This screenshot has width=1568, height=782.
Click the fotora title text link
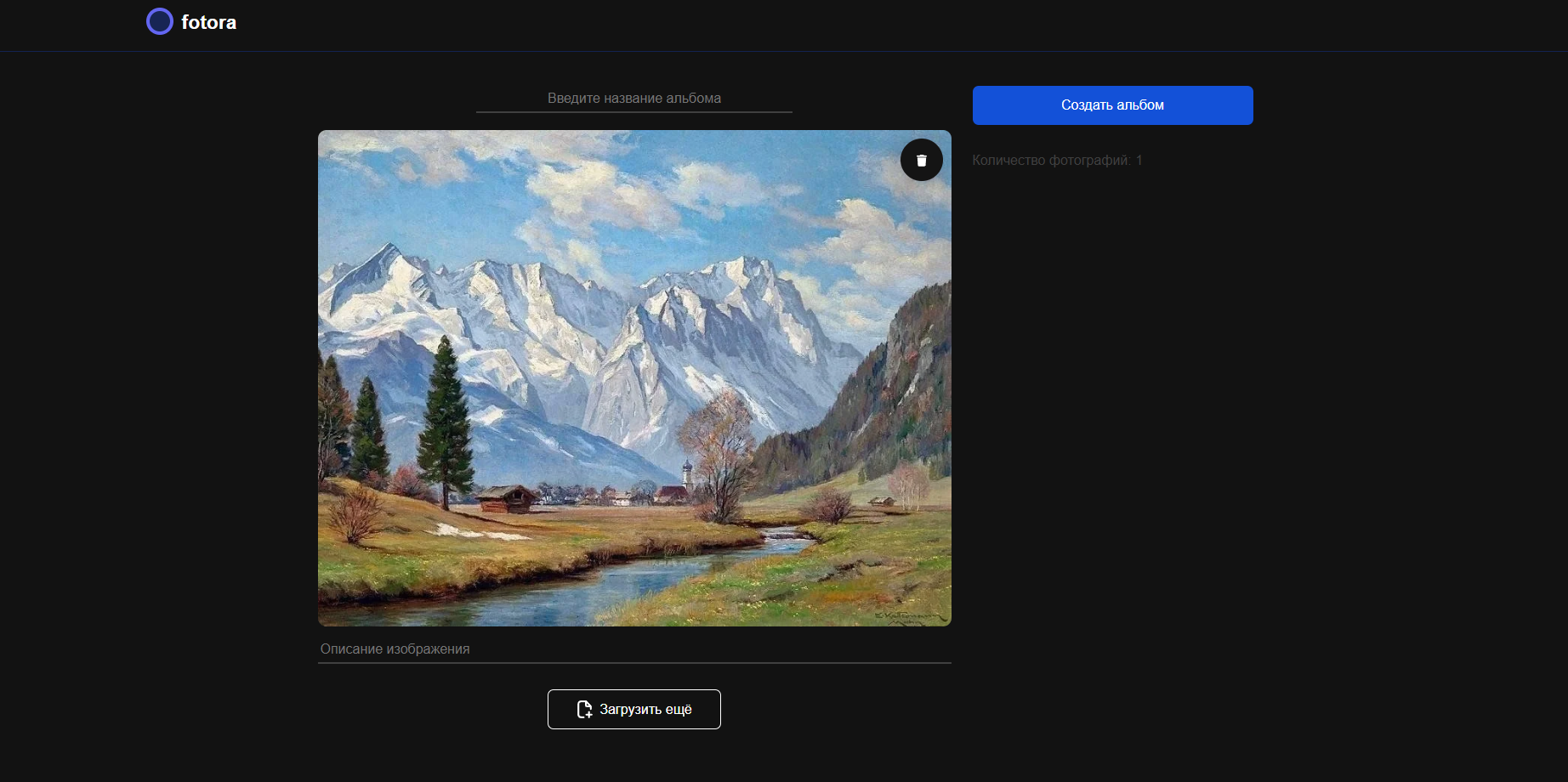click(x=208, y=21)
